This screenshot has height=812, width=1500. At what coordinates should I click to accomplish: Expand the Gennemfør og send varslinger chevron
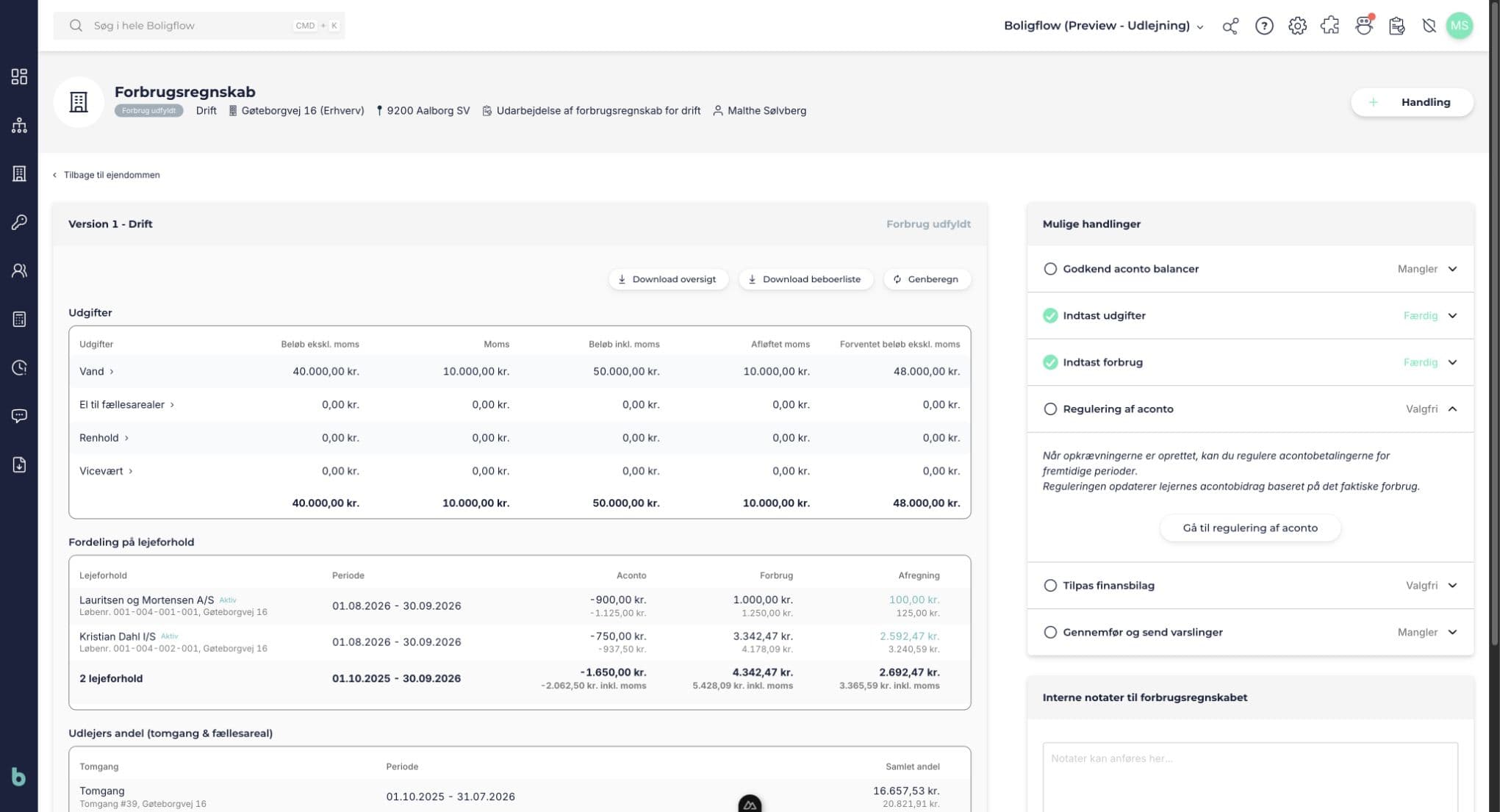1452,633
